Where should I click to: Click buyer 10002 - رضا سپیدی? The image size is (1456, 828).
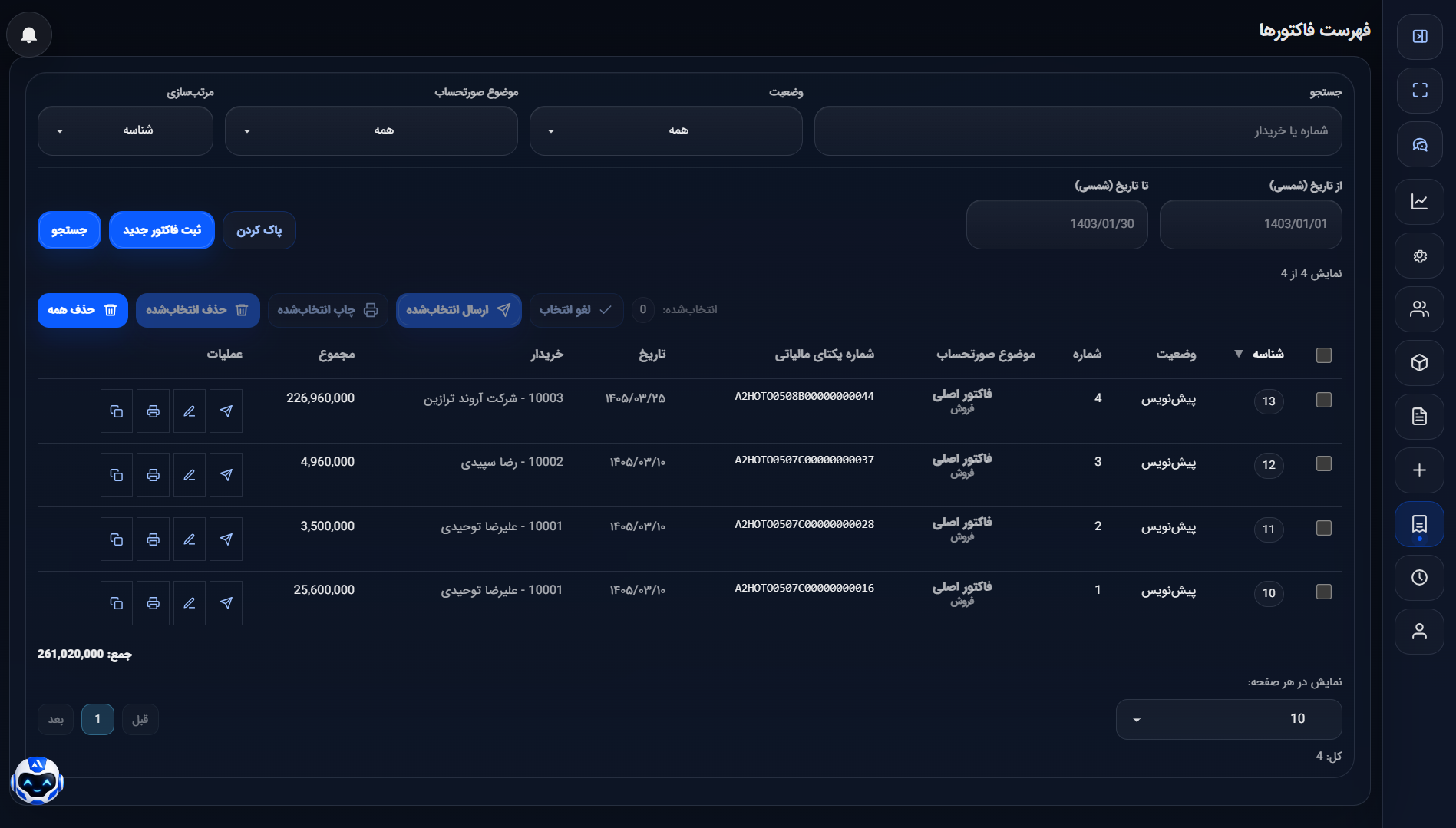pyautogui.click(x=512, y=462)
